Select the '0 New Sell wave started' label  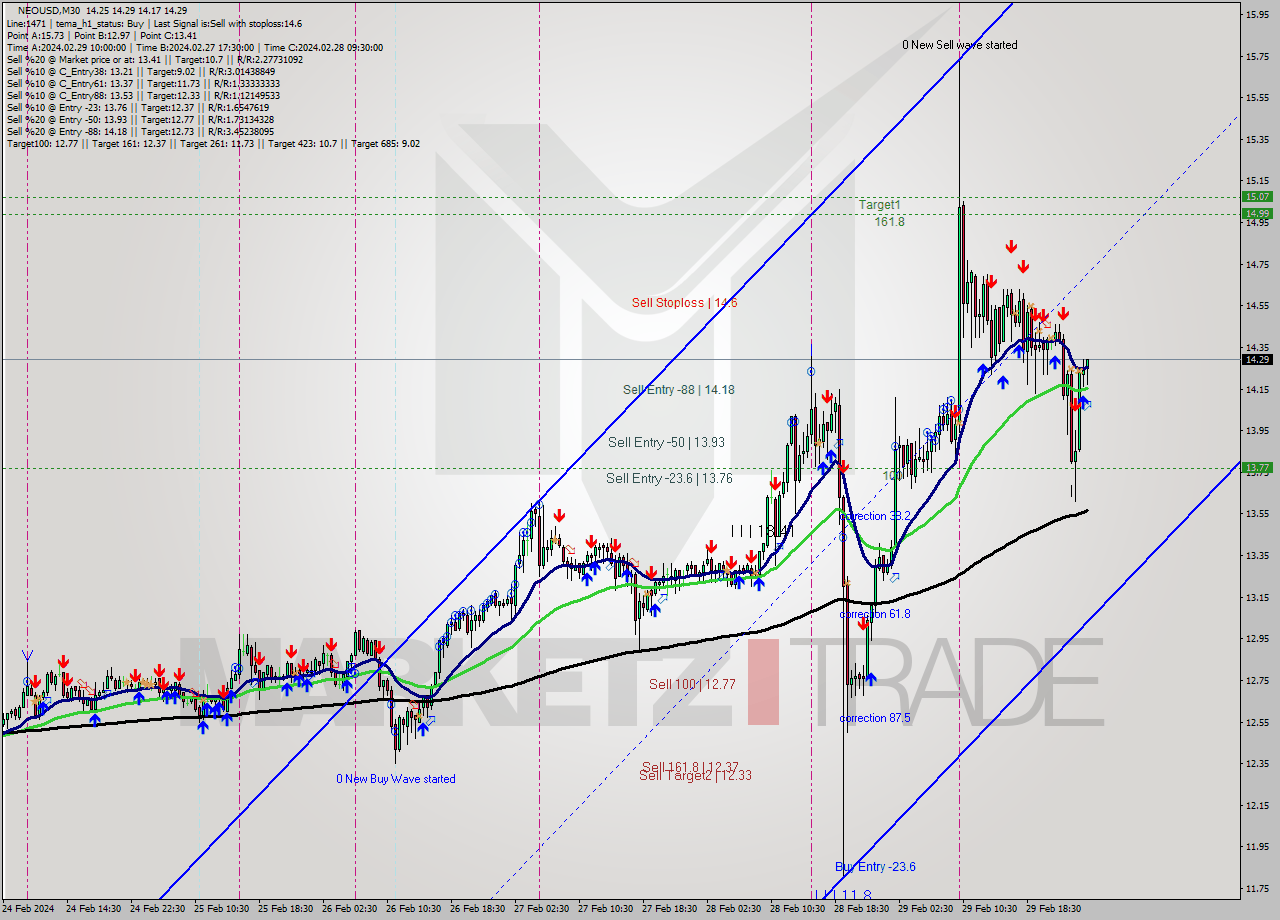coord(959,45)
